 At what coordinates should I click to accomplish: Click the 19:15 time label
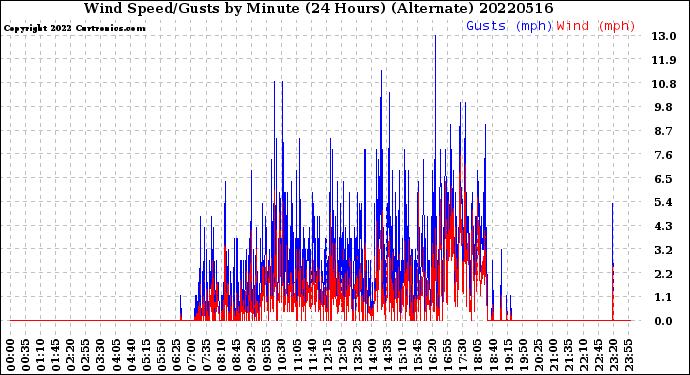pyautogui.click(x=508, y=355)
